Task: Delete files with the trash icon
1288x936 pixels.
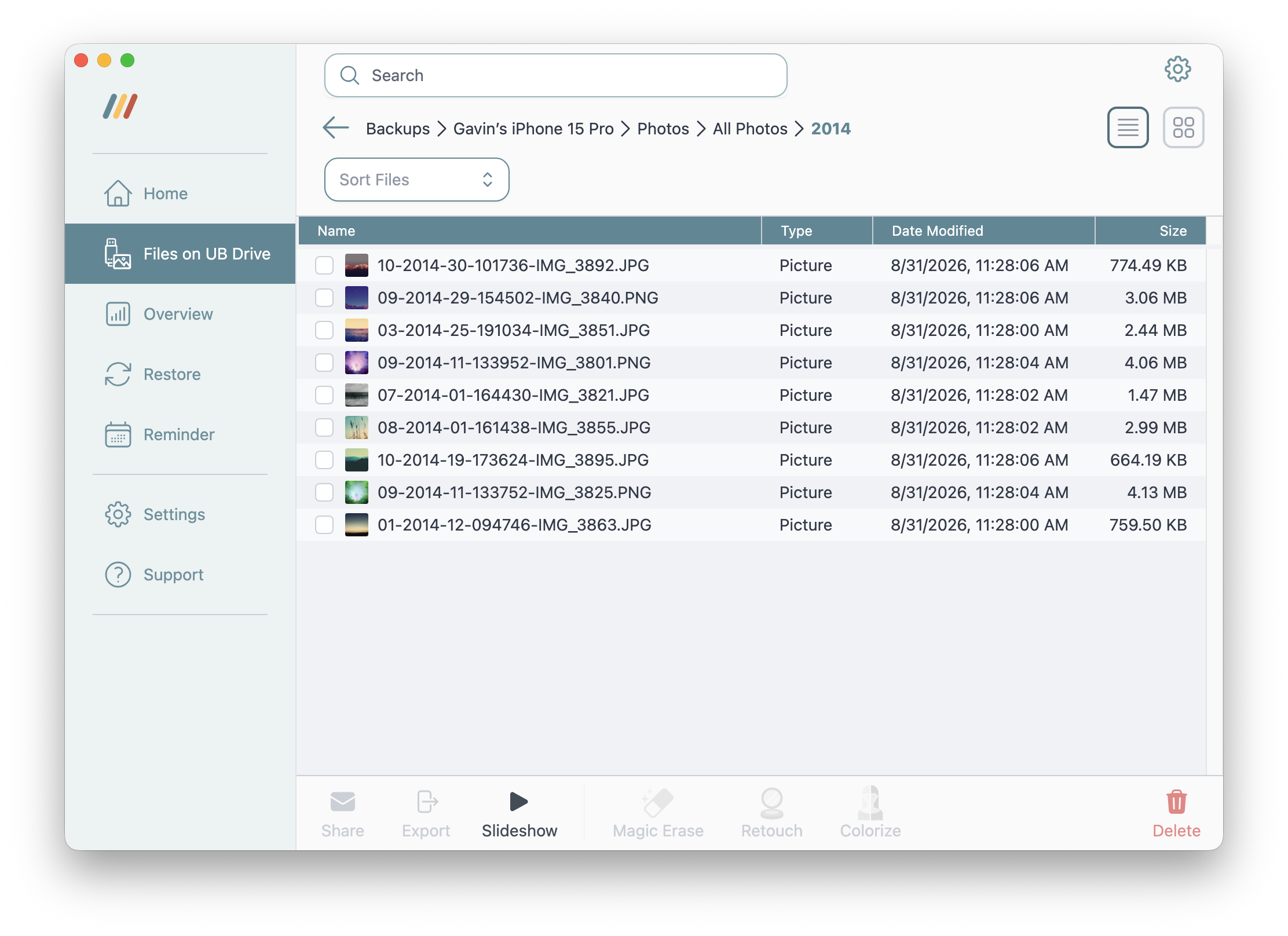Action: click(1176, 802)
